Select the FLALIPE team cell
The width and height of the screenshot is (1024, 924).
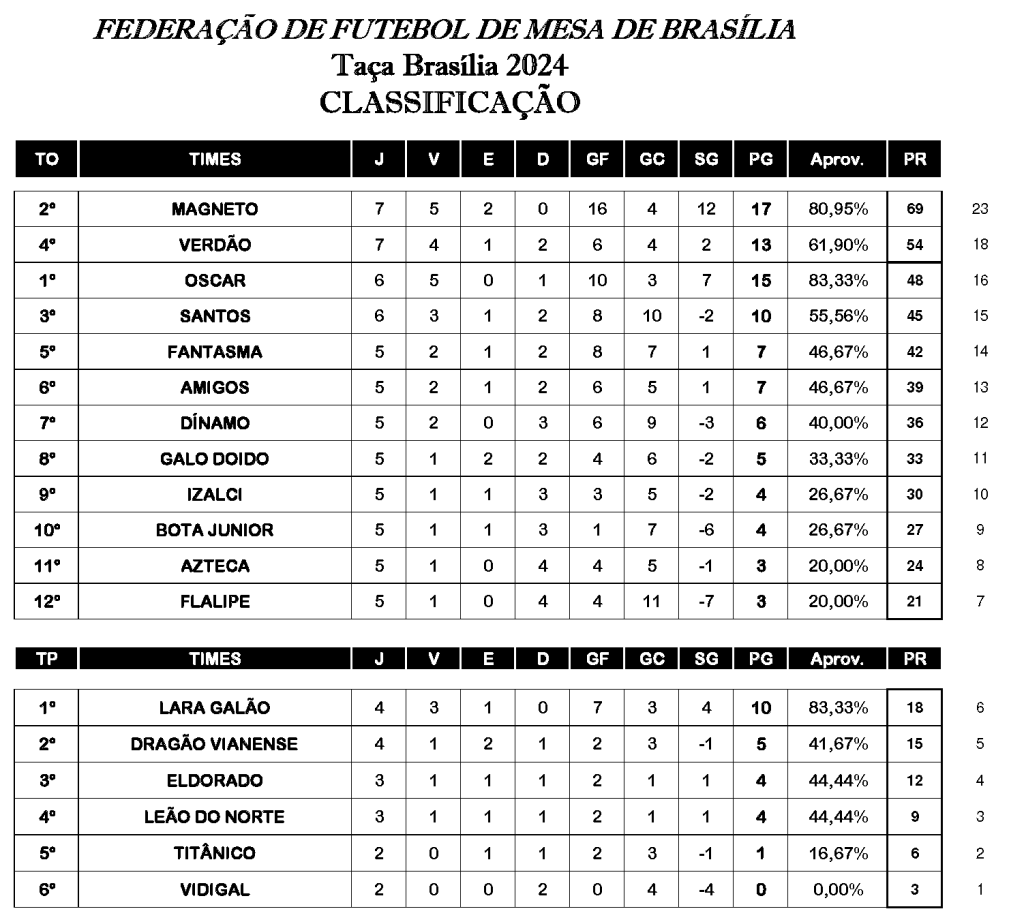215,602
